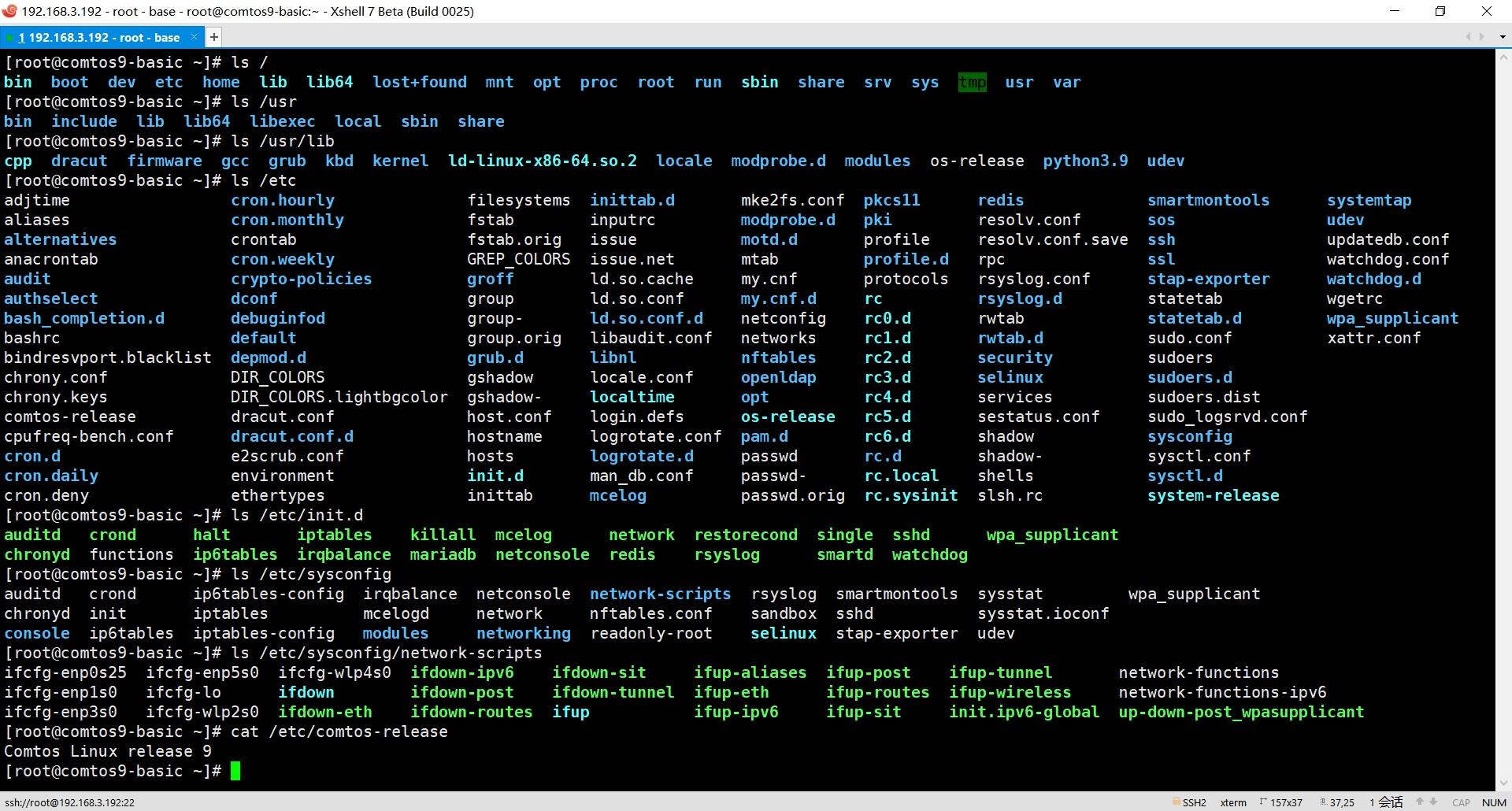Screen dimensions: 1512x811
Task: Click the scroll-left tab navigation arrow
Action: click(1468, 37)
